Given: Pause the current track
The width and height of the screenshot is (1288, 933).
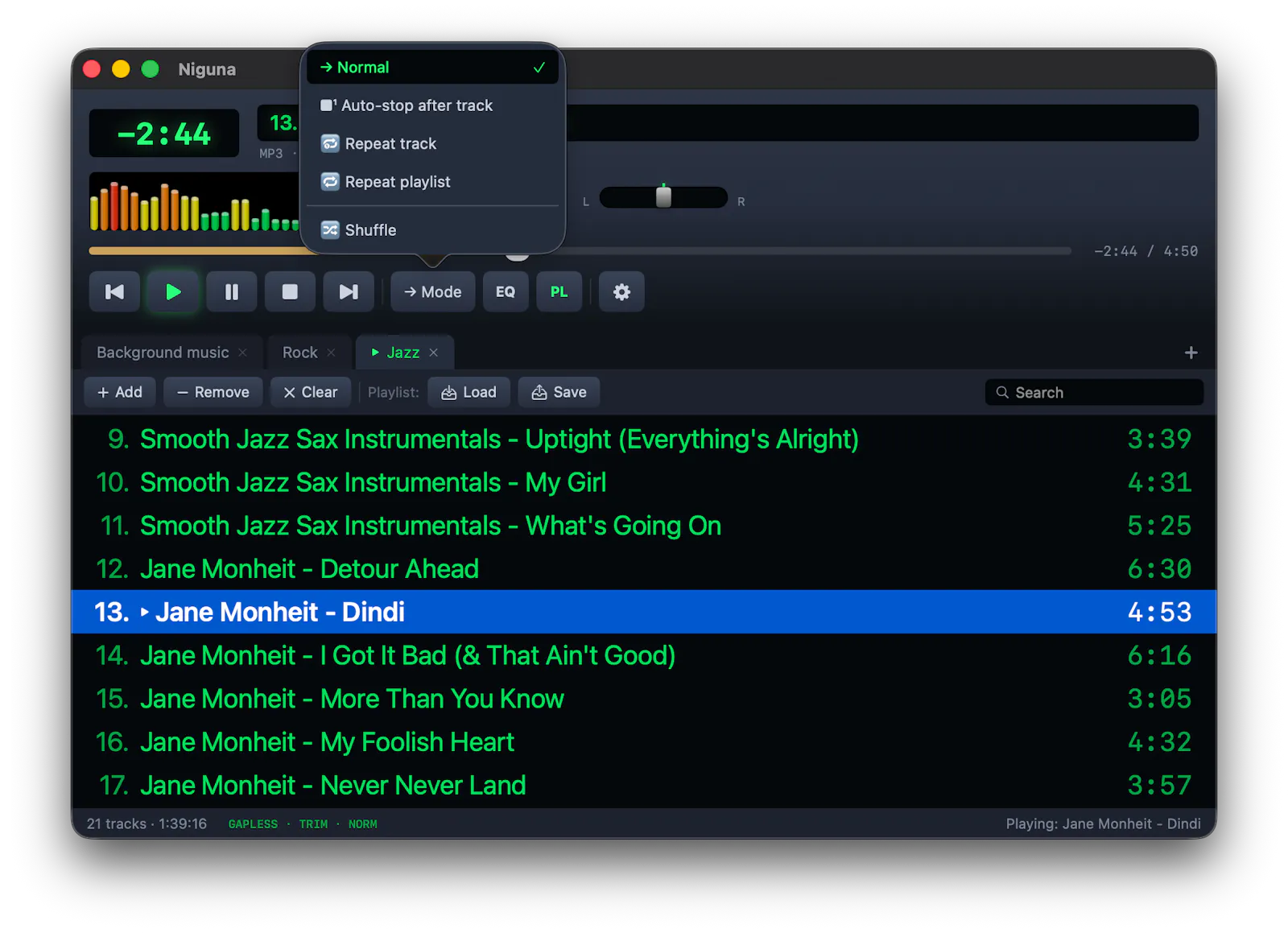Looking at the screenshot, I should tap(232, 291).
